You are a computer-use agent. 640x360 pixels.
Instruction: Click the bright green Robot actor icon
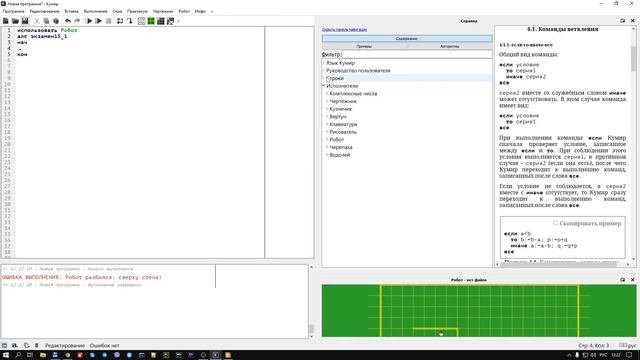click(151, 21)
